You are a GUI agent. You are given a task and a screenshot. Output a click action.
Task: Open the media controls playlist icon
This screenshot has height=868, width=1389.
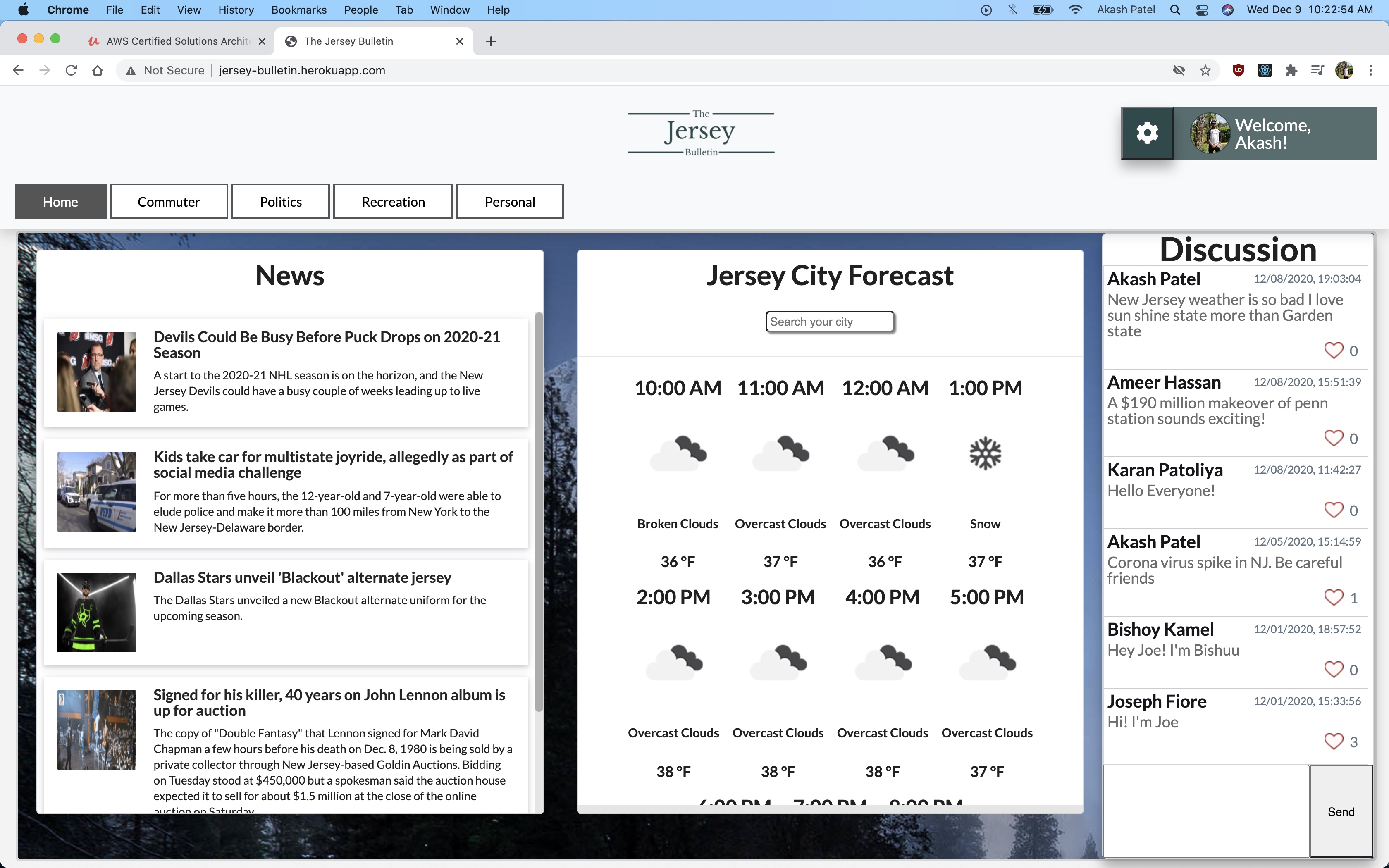tap(1317, 70)
